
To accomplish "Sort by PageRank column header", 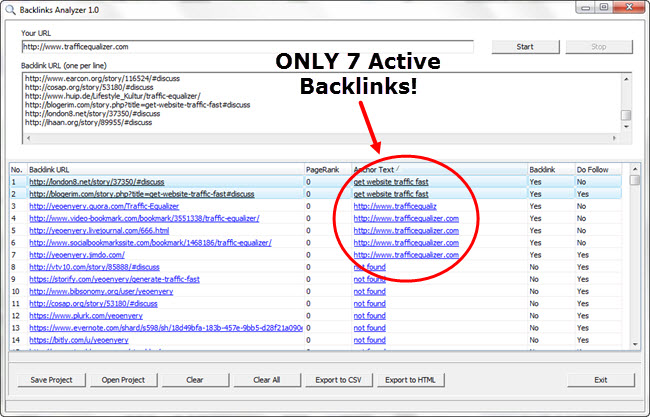I will click(x=325, y=171).
